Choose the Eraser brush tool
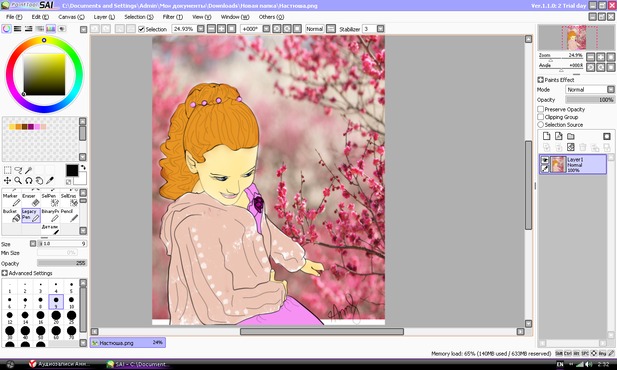Viewport: 617px width, 370px height. [31, 200]
